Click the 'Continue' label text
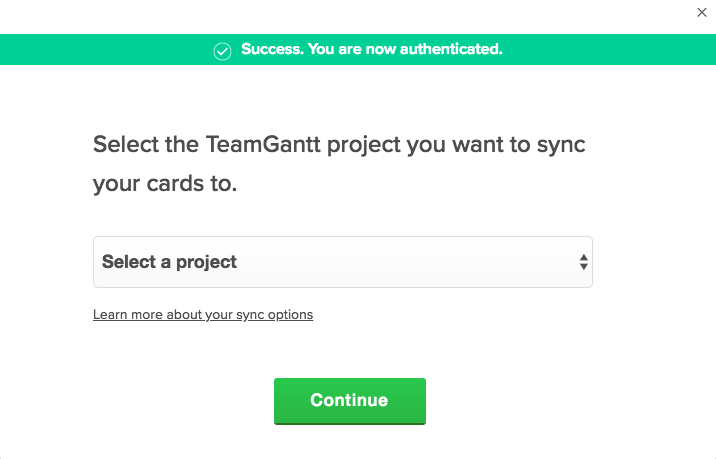This screenshot has width=716, height=459. click(349, 400)
